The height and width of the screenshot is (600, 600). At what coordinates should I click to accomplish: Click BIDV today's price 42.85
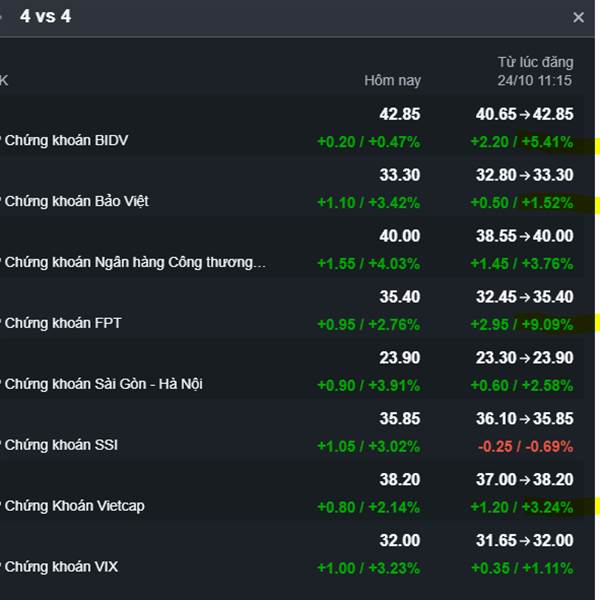tap(400, 114)
